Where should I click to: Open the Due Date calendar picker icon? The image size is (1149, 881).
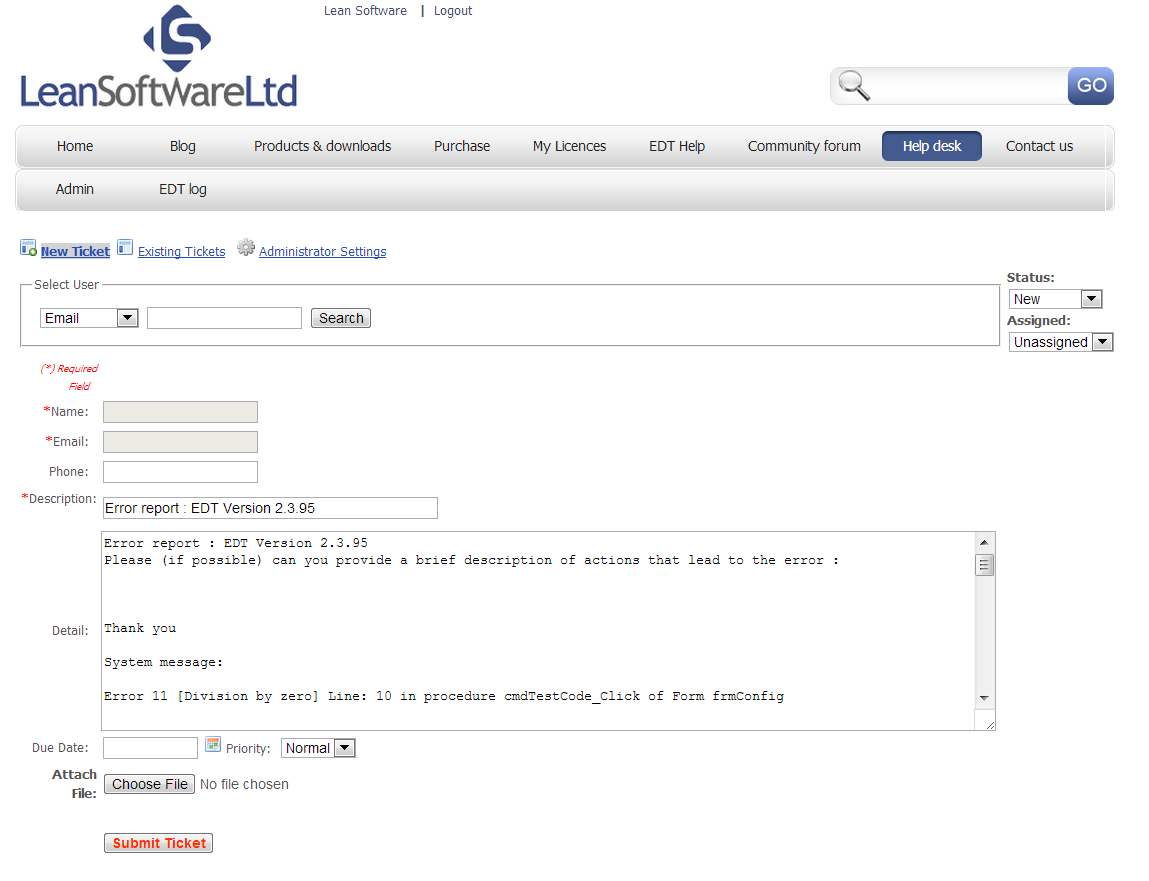click(213, 745)
